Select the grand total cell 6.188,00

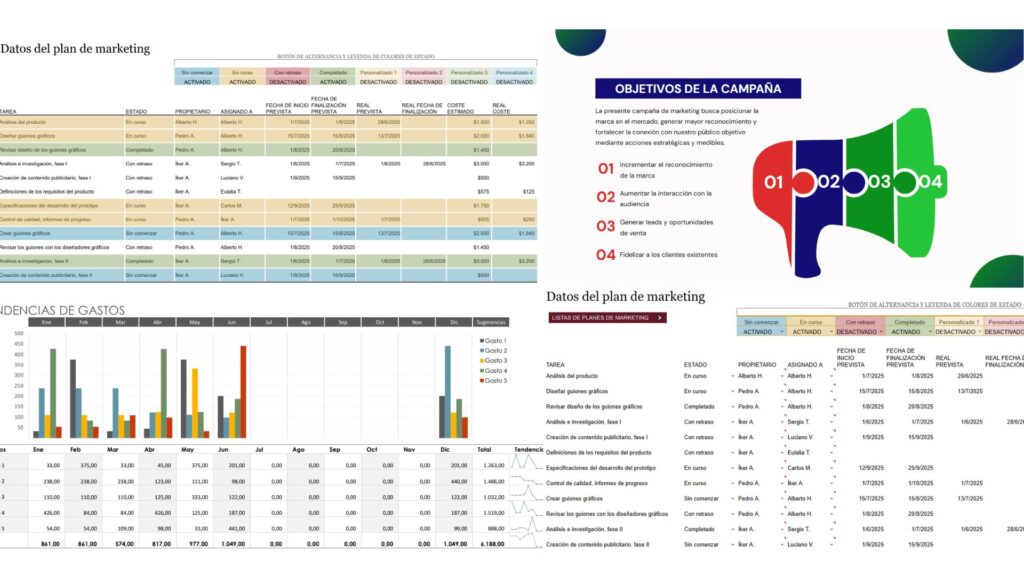pyautogui.click(x=491, y=543)
